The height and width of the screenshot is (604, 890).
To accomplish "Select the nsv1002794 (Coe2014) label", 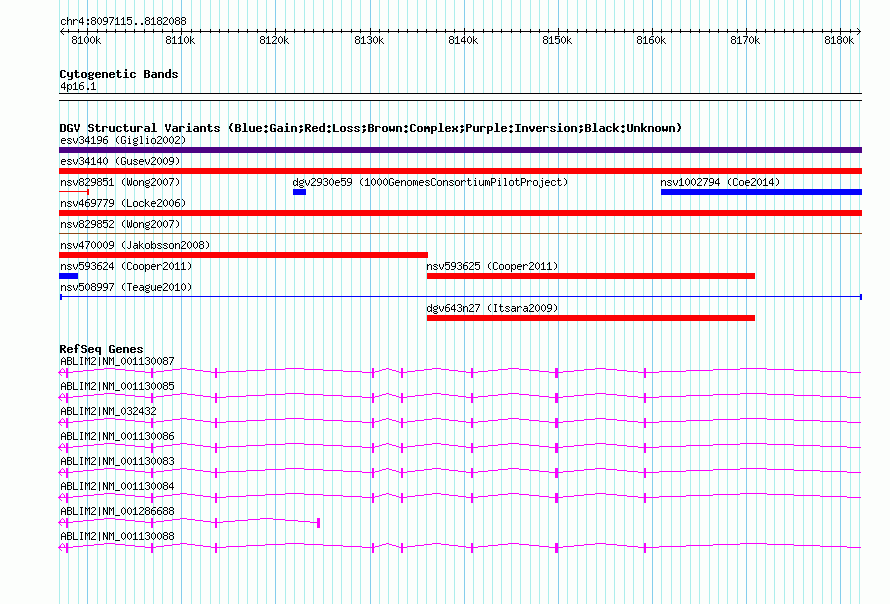I will (x=720, y=182).
